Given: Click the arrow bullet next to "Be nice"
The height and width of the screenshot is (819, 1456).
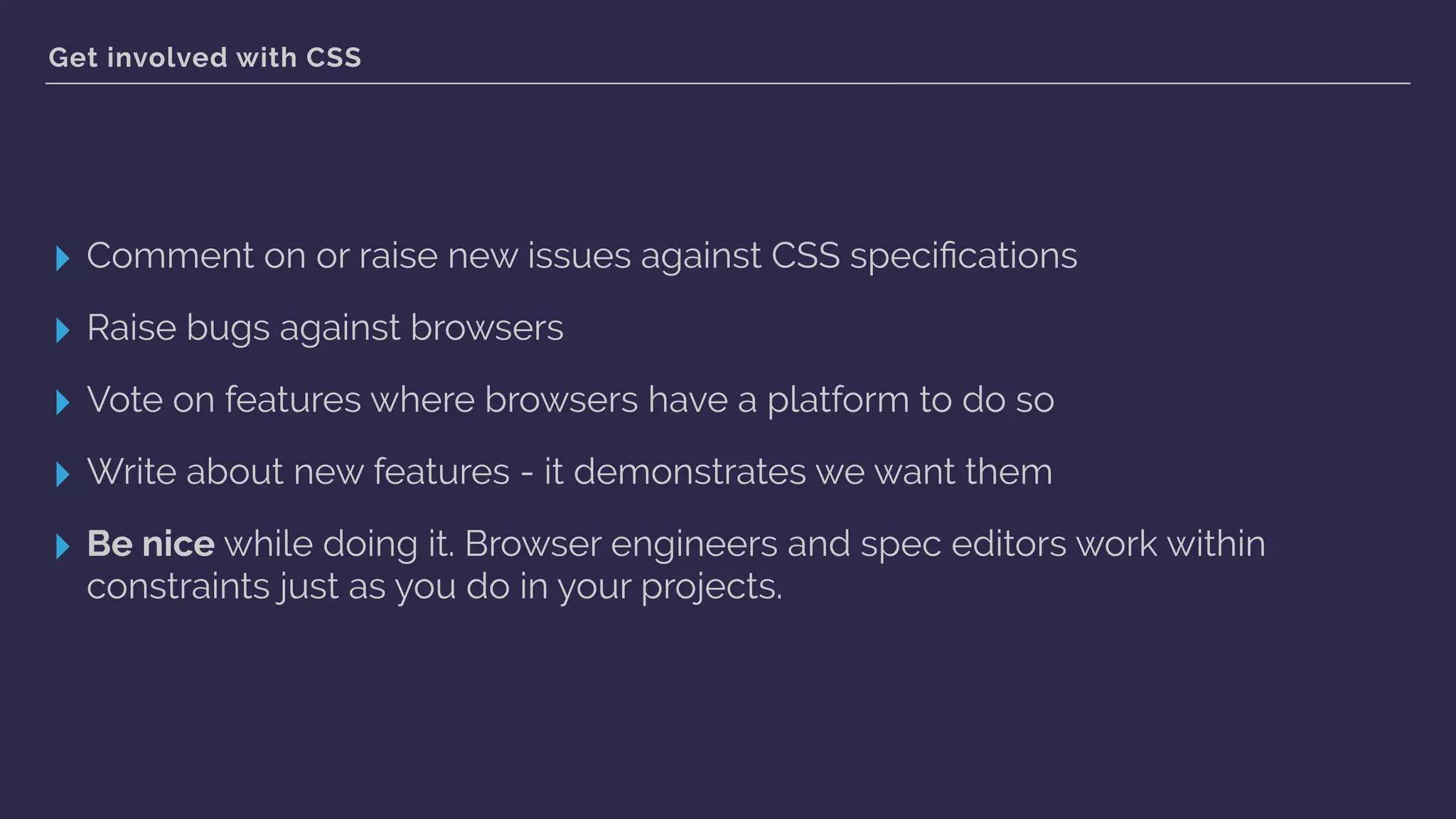Looking at the screenshot, I should 63,546.
